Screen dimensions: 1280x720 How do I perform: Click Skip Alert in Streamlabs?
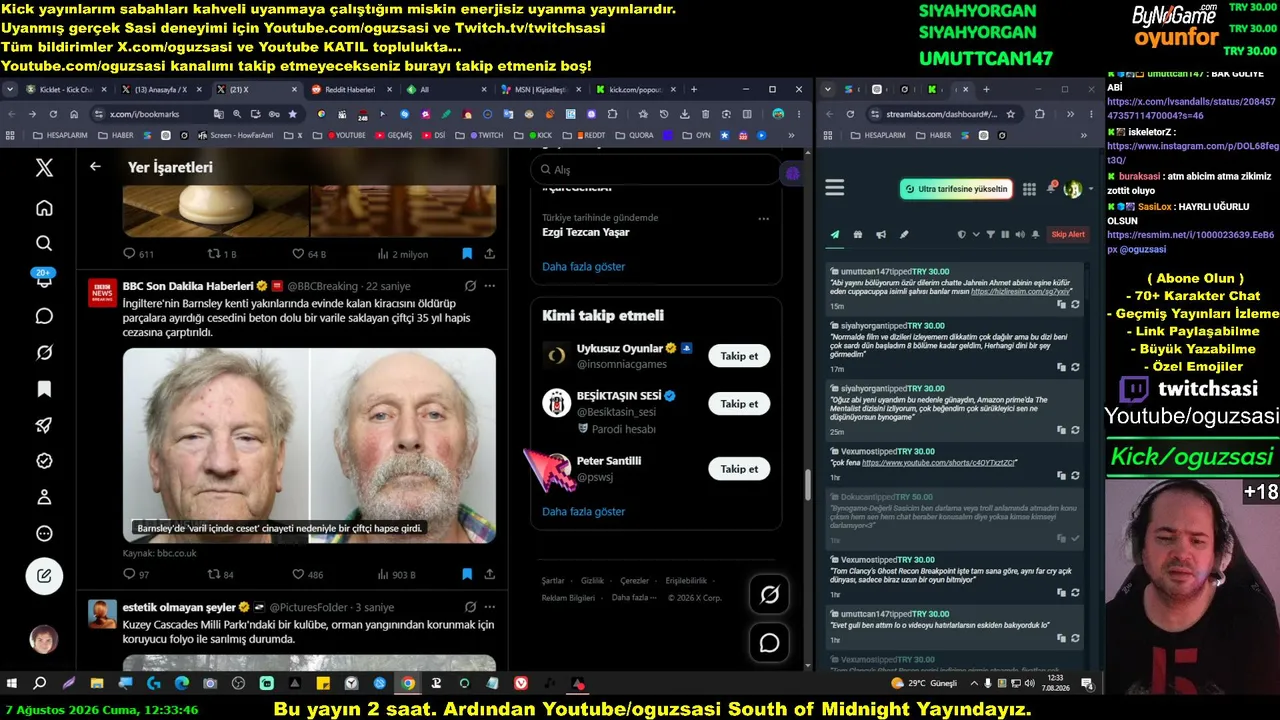pyautogui.click(x=1068, y=235)
